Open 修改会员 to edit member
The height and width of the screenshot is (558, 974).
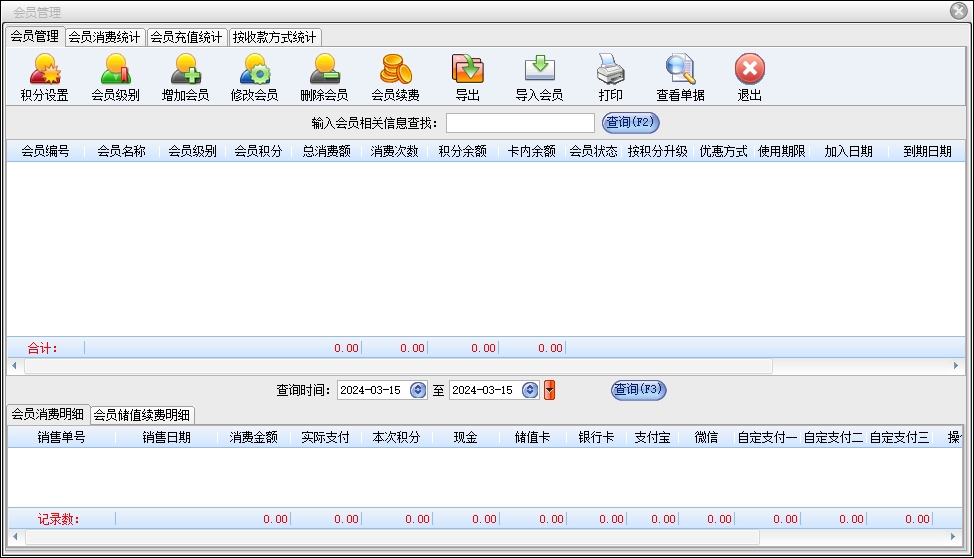[x=254, y=77]
